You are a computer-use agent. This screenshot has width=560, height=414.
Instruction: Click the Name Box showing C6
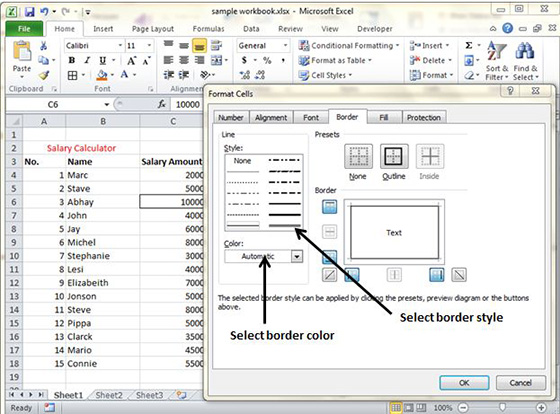click(x=53, y=104)
